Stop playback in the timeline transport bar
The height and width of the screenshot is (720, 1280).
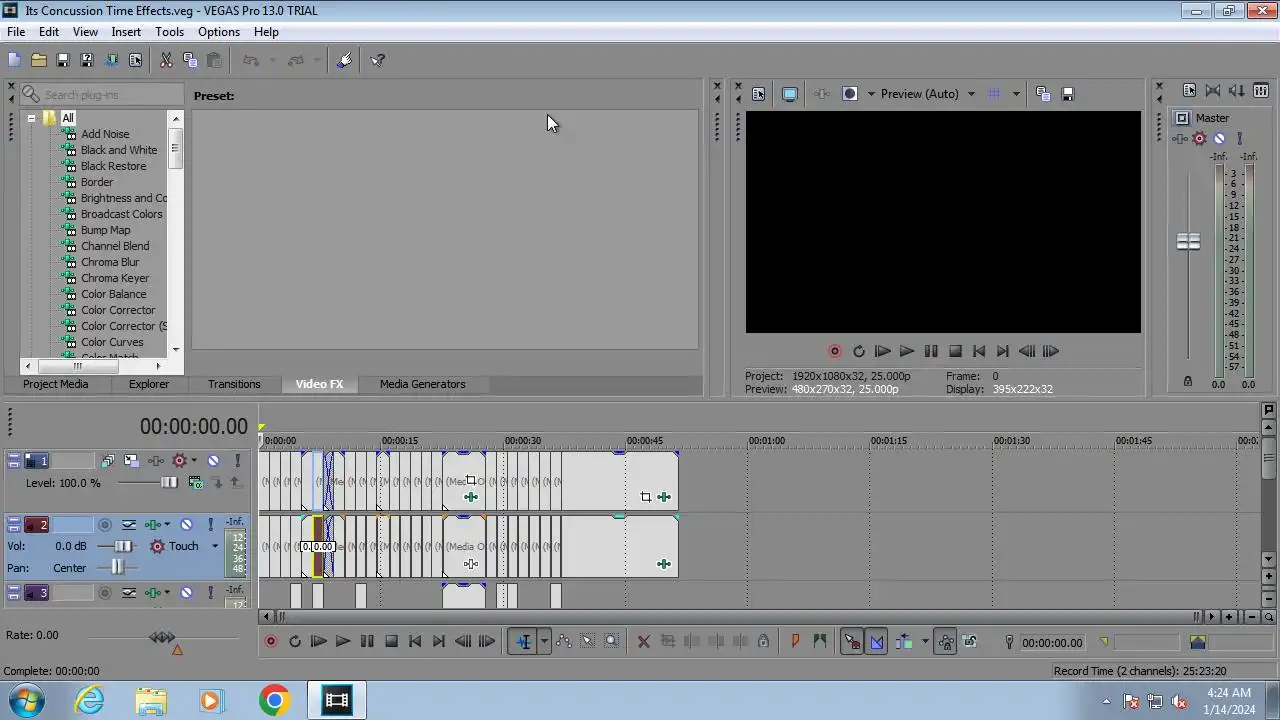391,642
